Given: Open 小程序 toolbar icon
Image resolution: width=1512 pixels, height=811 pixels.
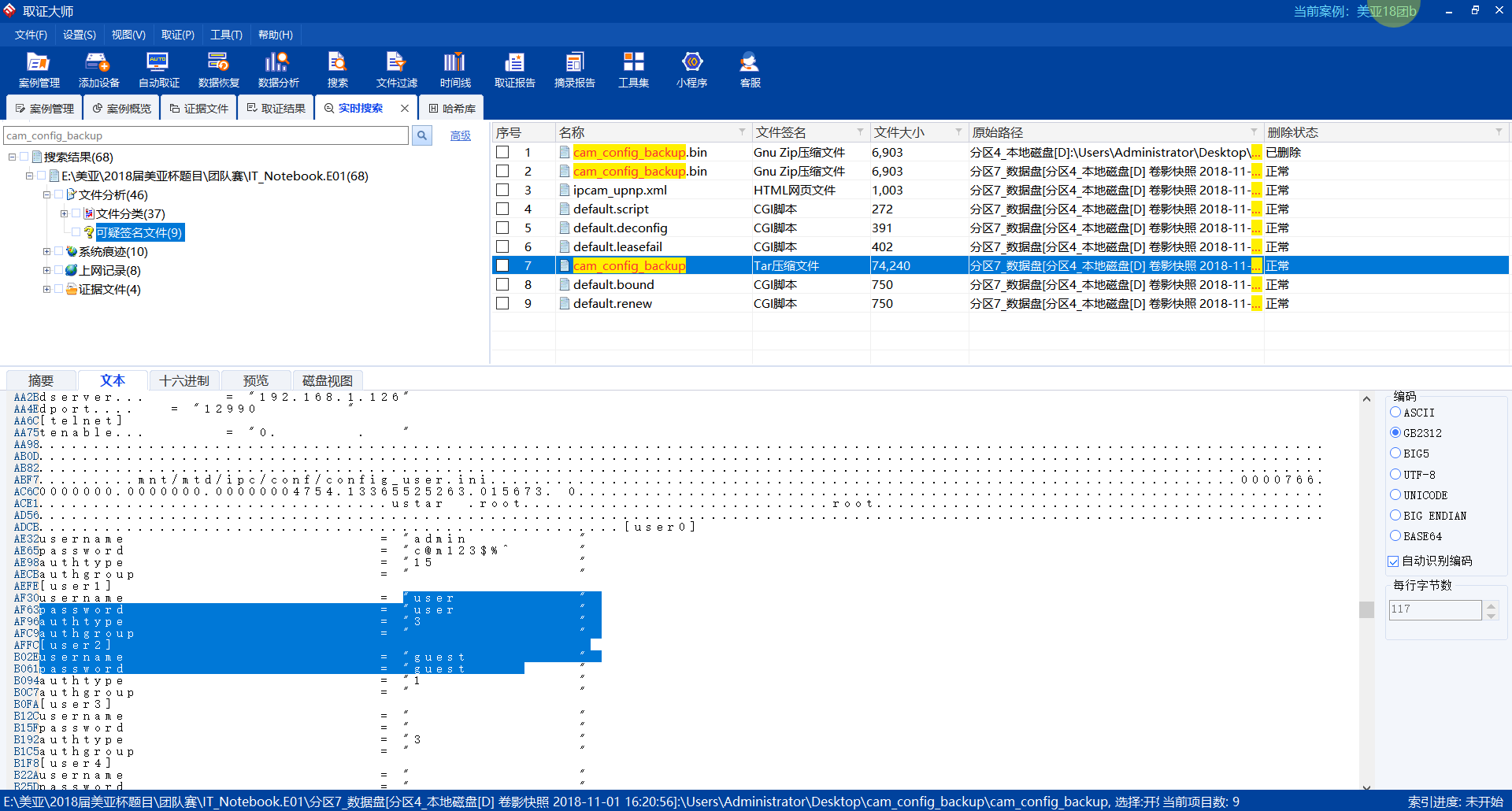Looking at the screenshot, I should click(x=691, y=70).
